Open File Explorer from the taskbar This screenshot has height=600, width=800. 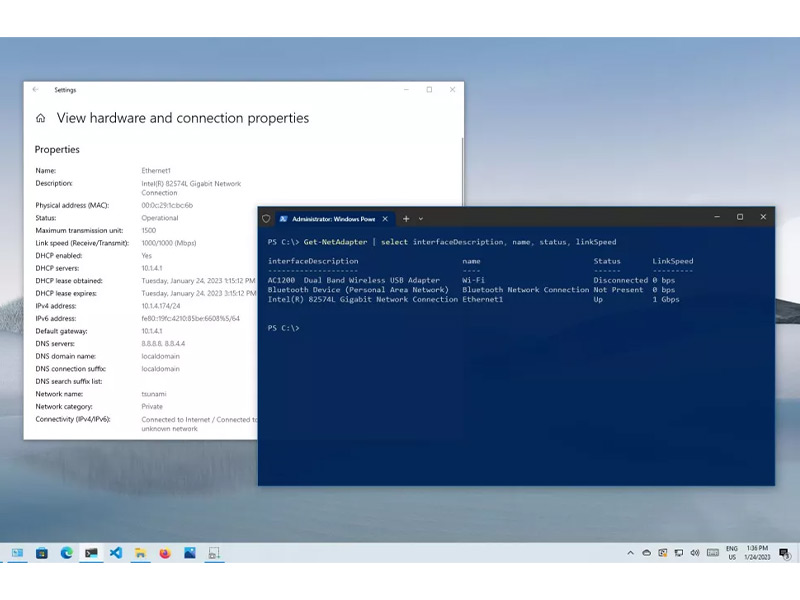(x=140, y=553)
